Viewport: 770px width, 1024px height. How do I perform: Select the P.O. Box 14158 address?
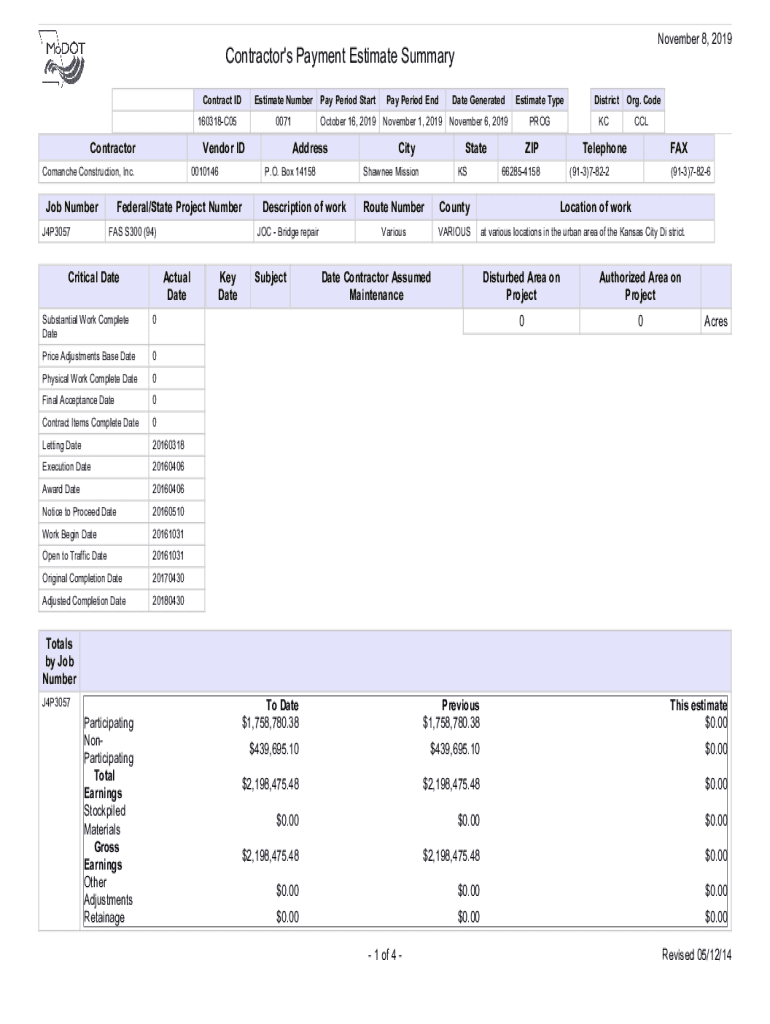click(x=290, y=172)
